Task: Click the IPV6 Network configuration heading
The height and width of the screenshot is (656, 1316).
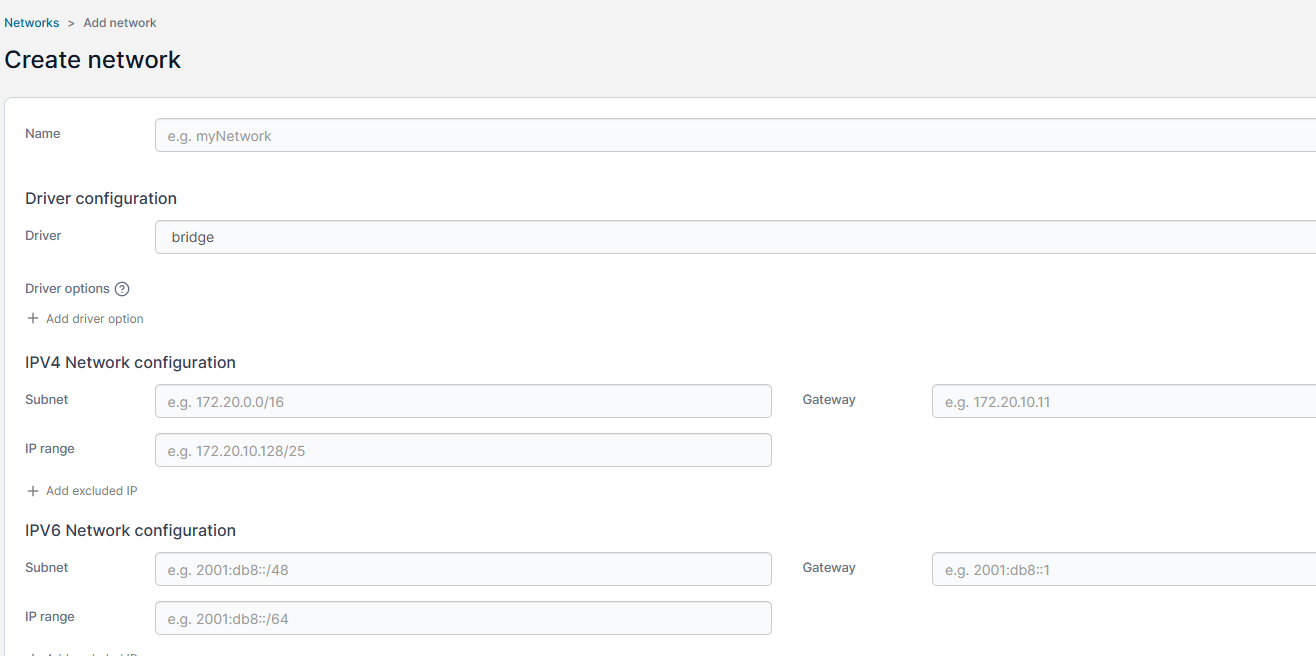Action: click(x=130, y=530)
